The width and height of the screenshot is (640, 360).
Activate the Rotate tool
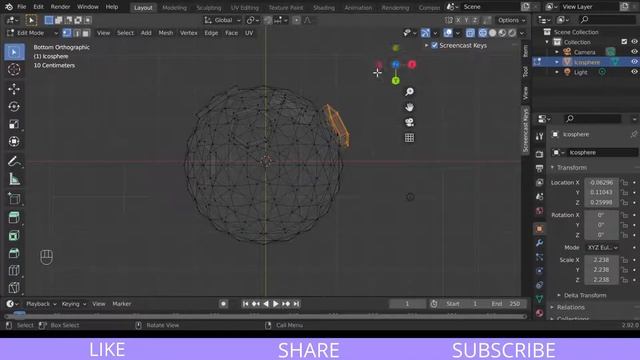[x=14, y=107]
